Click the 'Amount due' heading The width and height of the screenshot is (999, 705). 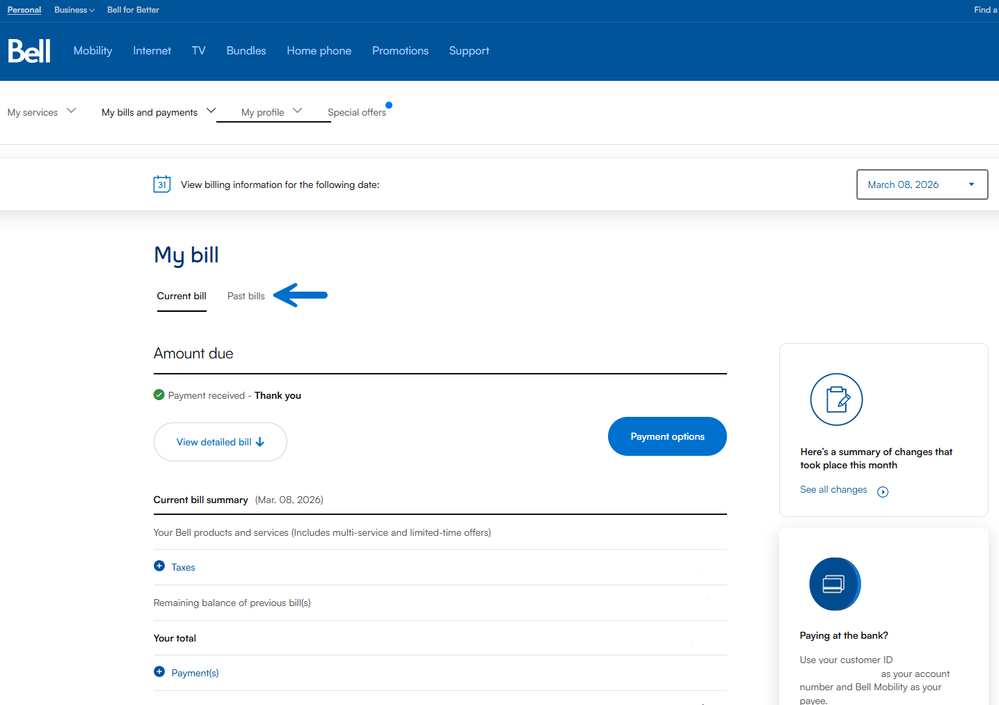(x=193, y=353)
